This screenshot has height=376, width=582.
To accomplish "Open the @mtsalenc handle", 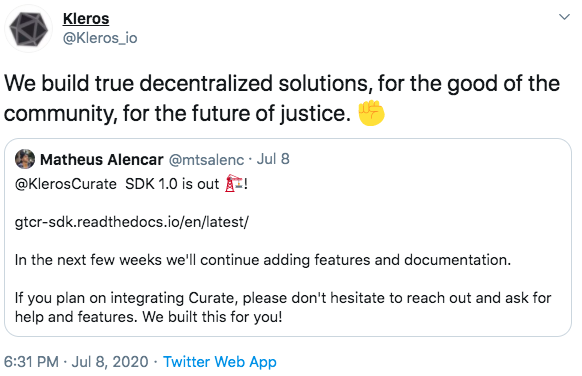I will click(206, 160).
